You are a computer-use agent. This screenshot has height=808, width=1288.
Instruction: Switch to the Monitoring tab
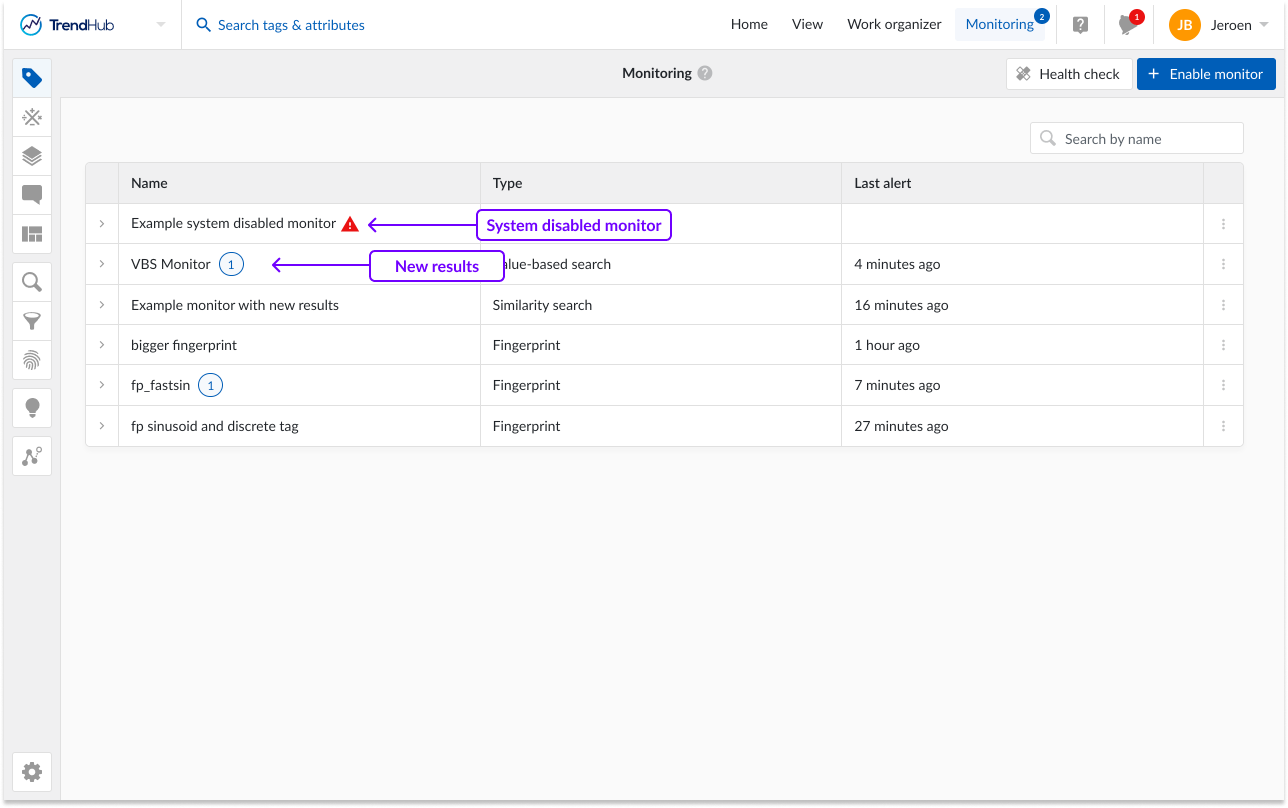999,25
